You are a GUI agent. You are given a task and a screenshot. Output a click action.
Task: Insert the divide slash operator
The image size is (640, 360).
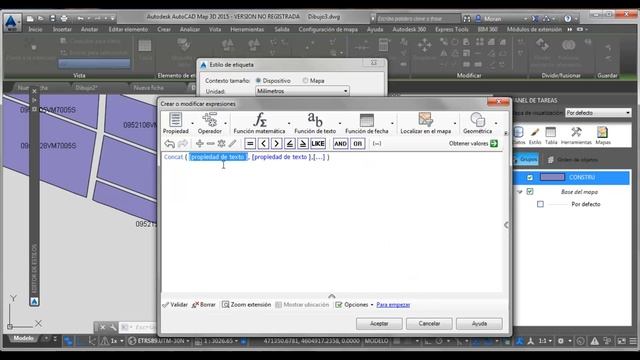tap(232, 144)
